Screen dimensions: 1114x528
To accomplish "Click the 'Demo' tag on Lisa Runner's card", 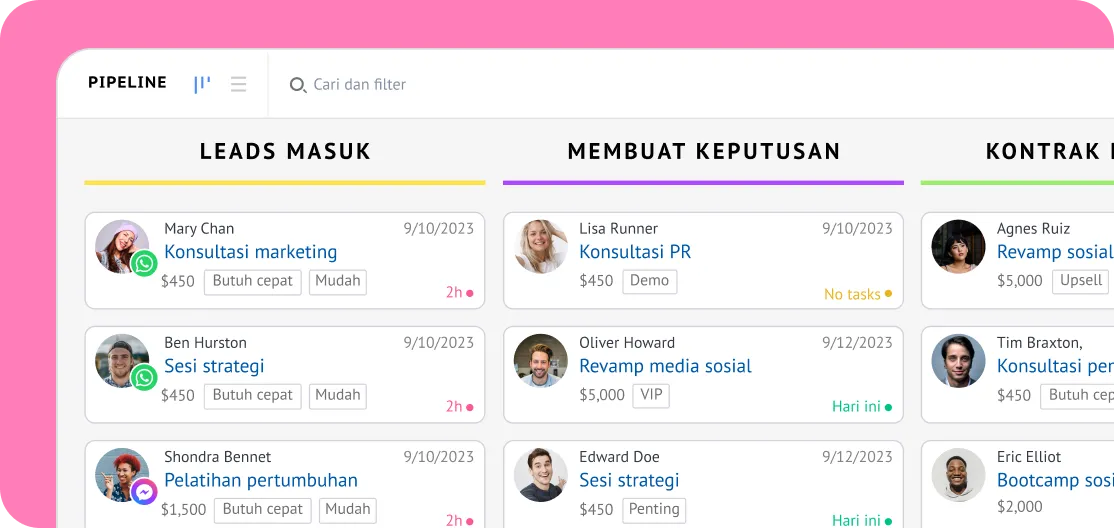I will (649, 281).
